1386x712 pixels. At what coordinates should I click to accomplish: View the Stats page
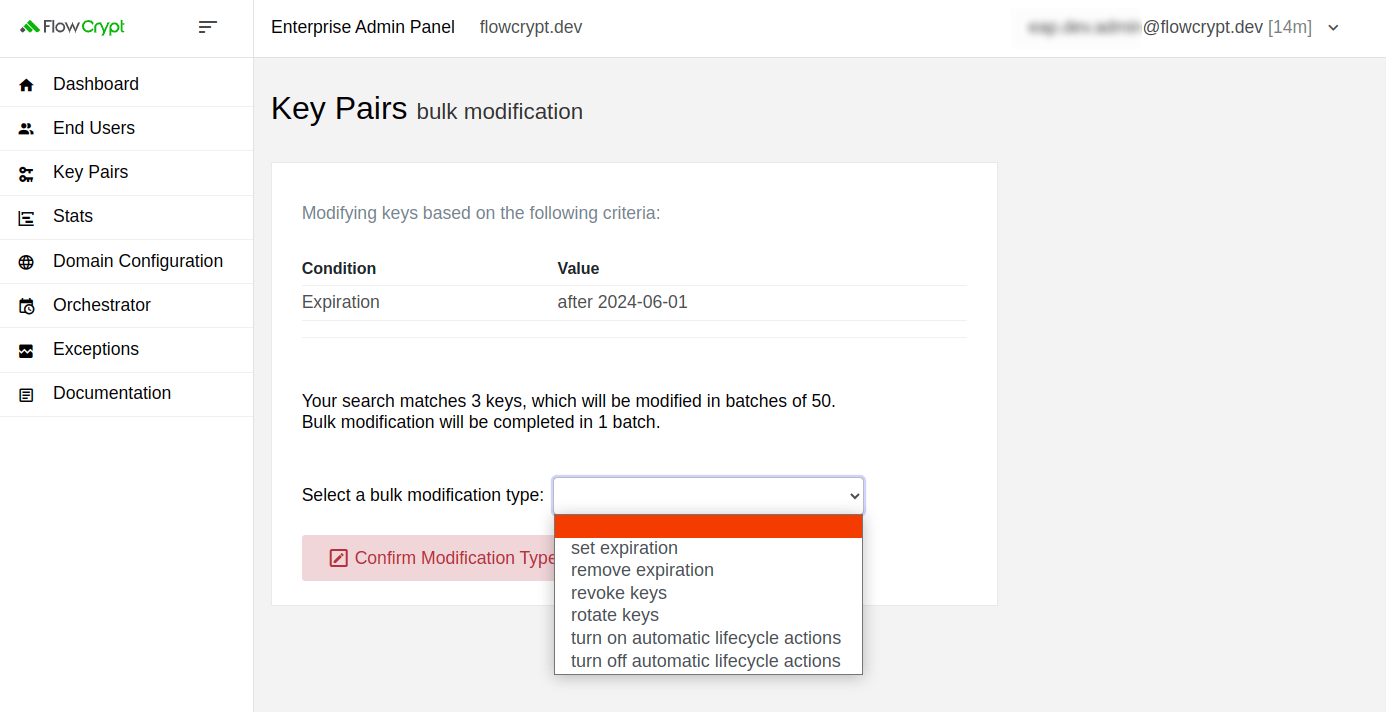[126, 216]
